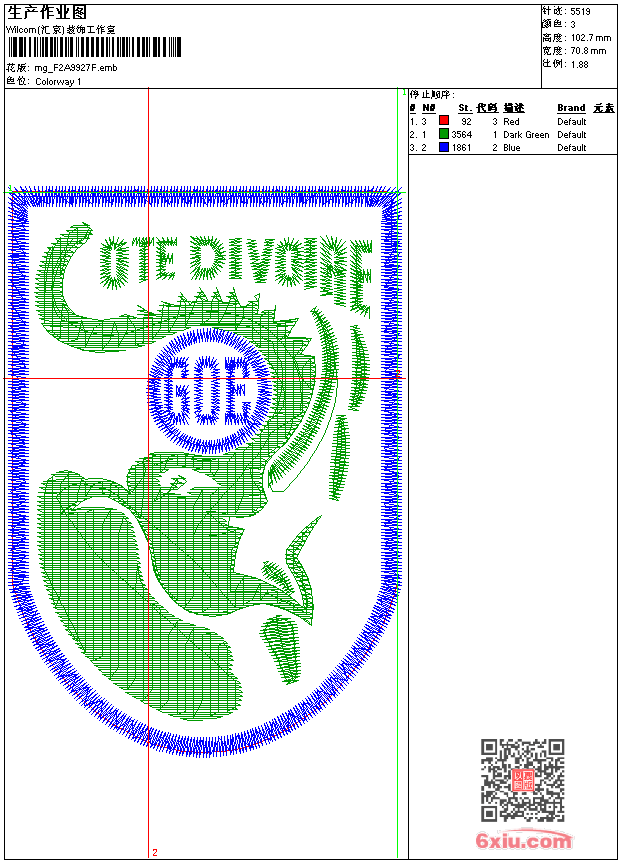
Task: Select the blue thread color swatch
Action: 444,147
